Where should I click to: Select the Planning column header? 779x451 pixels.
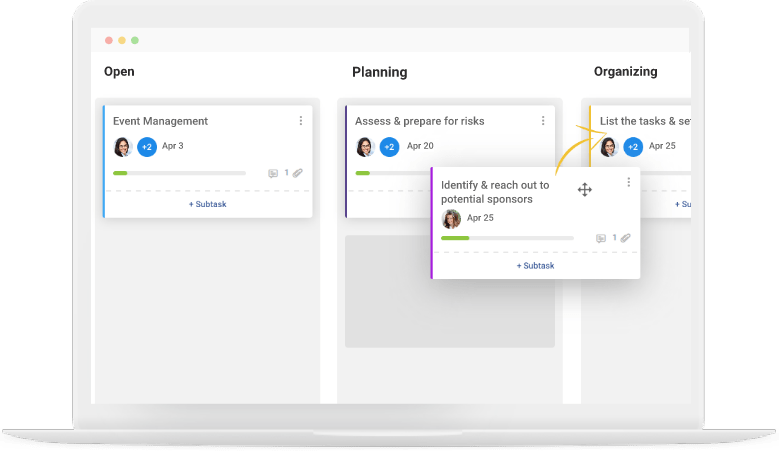pyautogui.click(x=379, y=72)
